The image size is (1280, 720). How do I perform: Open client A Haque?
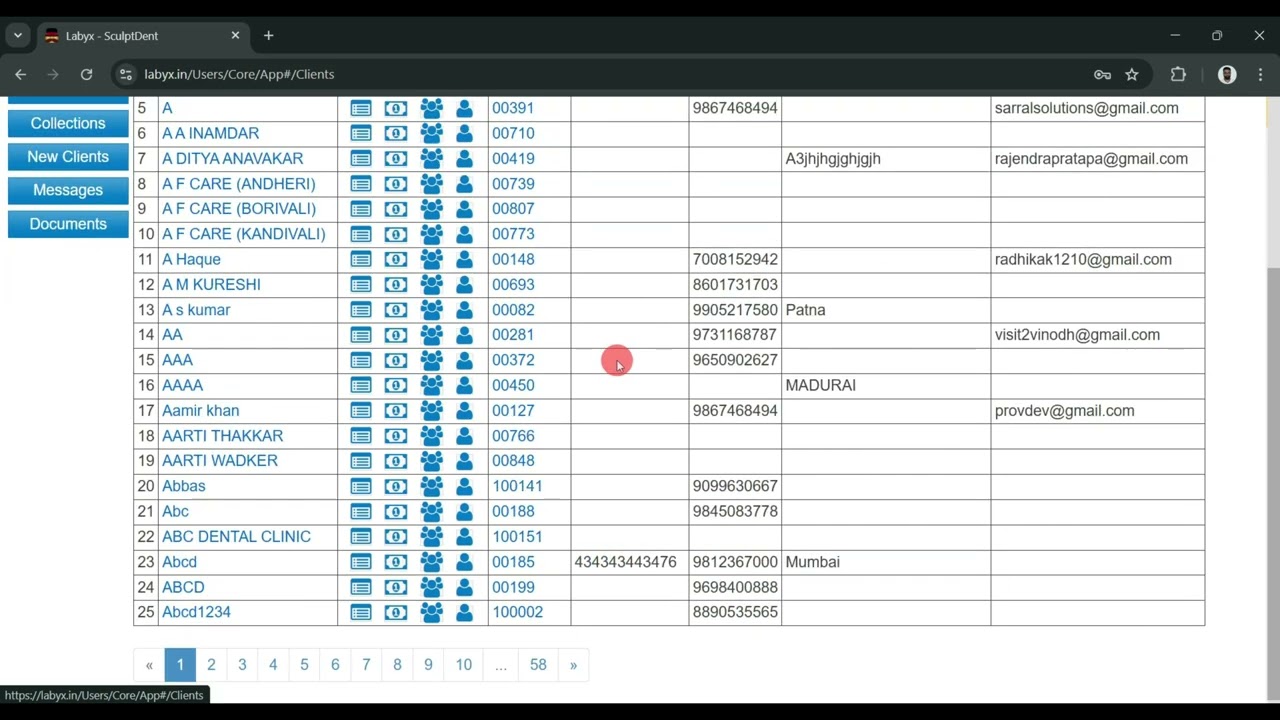191,259
